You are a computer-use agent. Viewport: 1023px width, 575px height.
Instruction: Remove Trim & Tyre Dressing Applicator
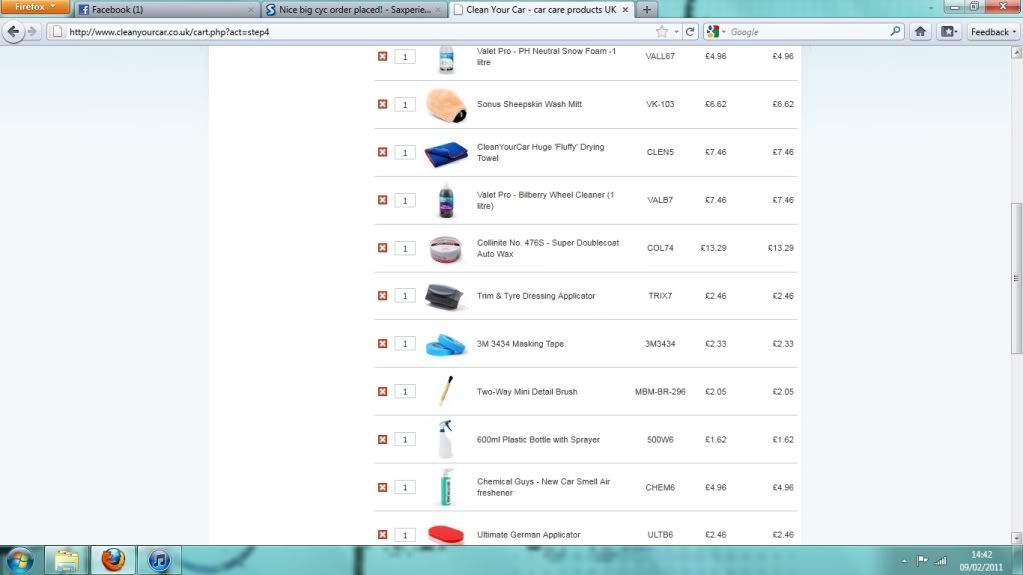click(382, 296)
